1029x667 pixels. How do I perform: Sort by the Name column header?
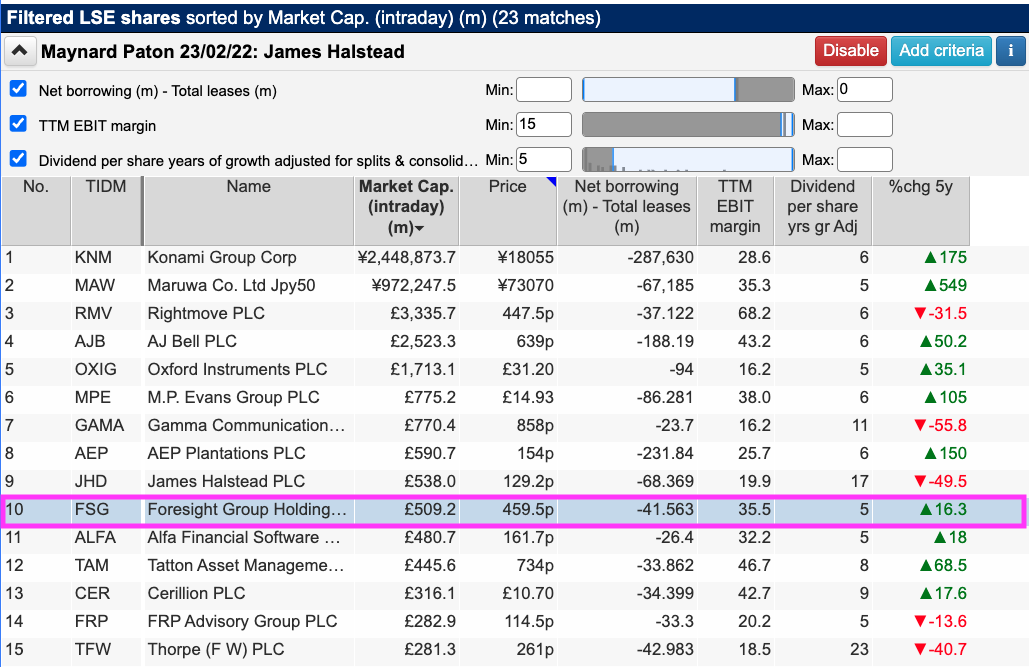pyautogui.click(x=249, y=211)
